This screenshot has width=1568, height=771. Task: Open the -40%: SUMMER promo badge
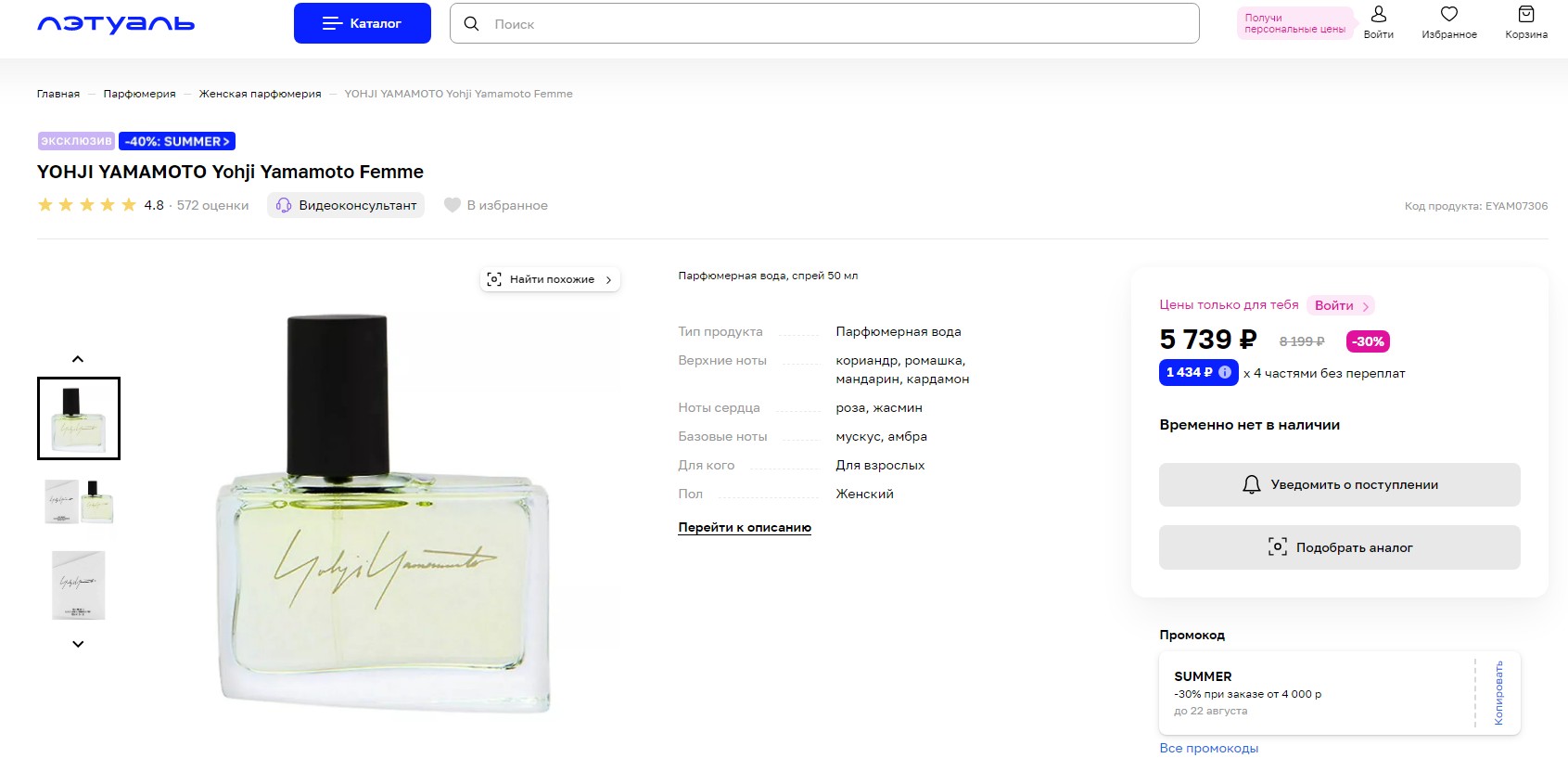(x=177, y=141)
